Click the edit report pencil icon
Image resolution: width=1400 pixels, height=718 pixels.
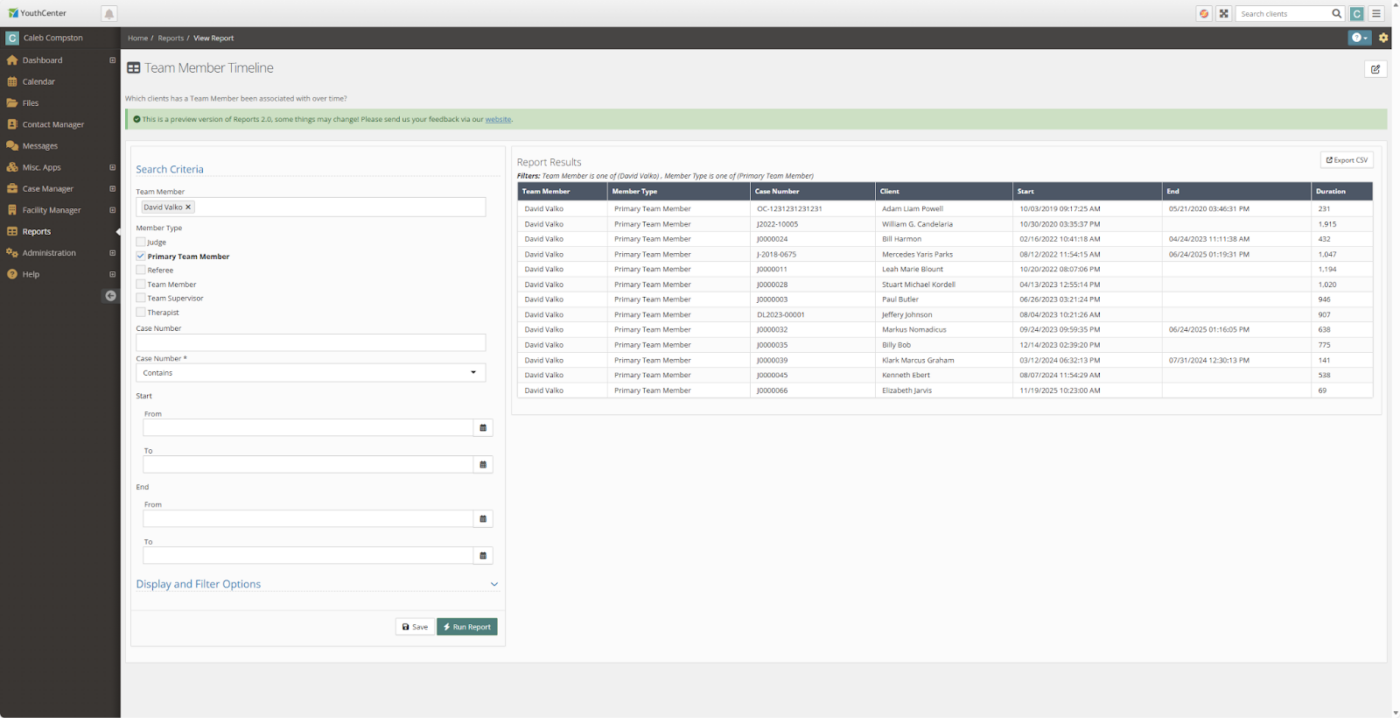click(x=1375, y=69)
